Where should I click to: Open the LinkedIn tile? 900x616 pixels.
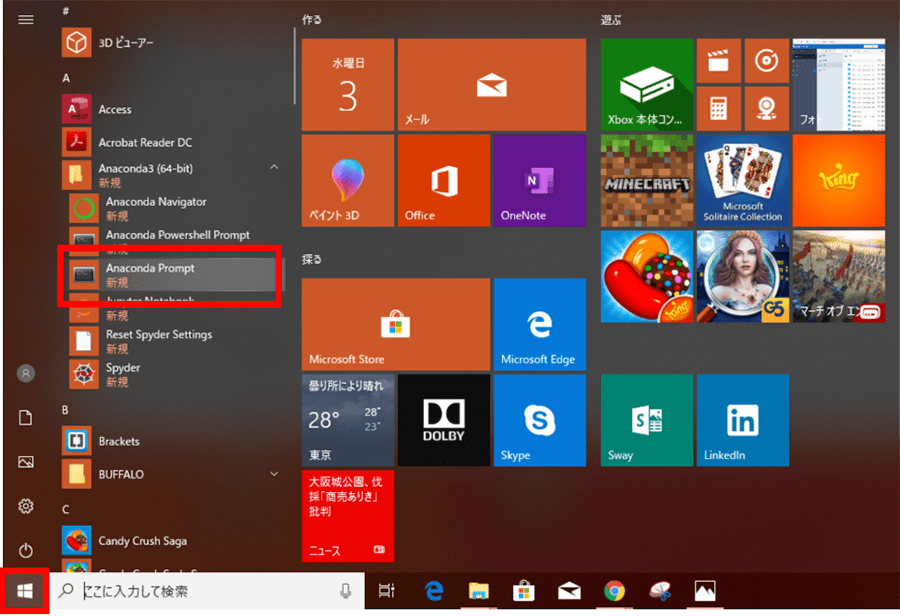(743, 420)
